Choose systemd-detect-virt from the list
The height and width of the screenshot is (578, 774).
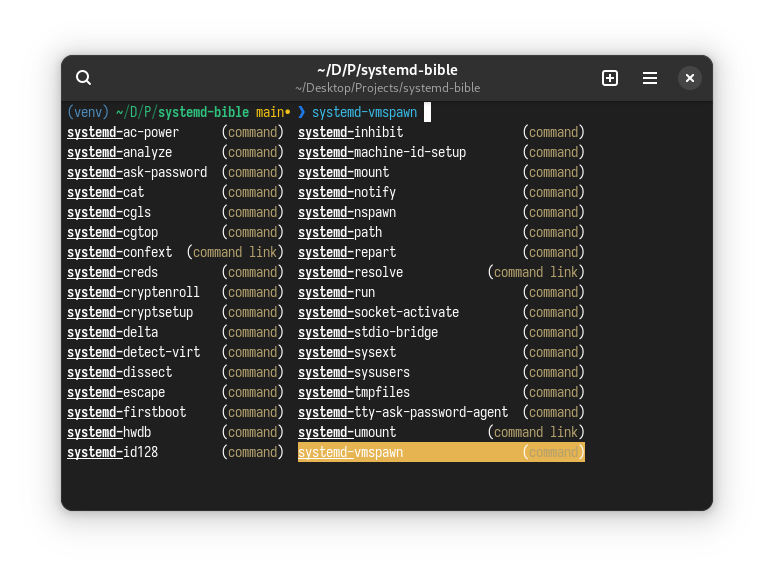(134, 352)
